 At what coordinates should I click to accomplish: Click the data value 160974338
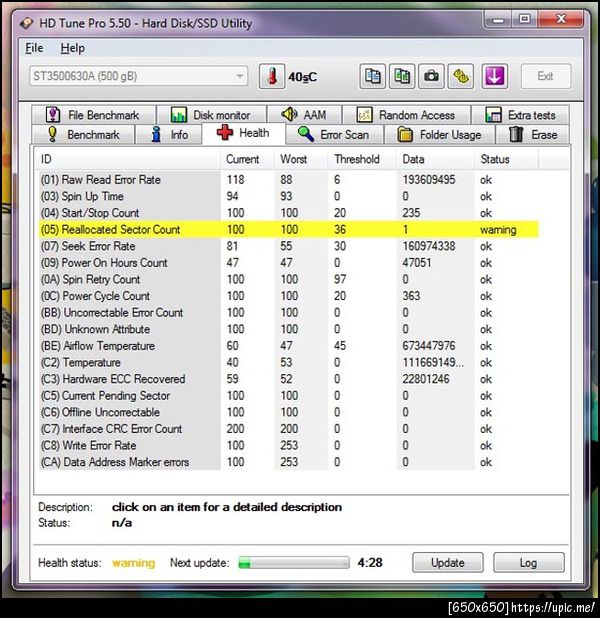point(429,246)
